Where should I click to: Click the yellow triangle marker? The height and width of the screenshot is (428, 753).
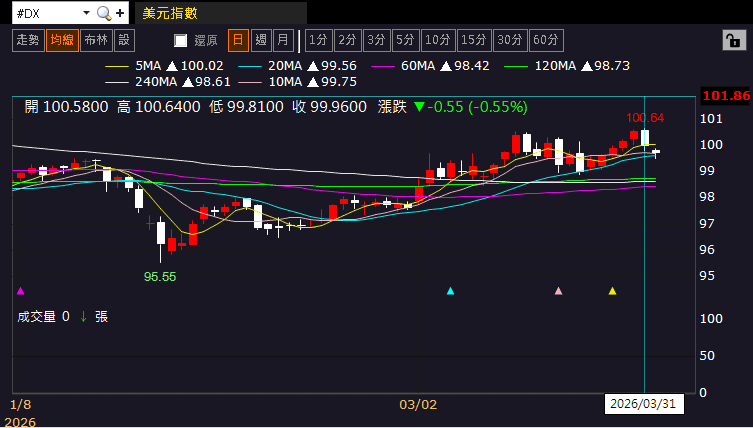point(612,291)
